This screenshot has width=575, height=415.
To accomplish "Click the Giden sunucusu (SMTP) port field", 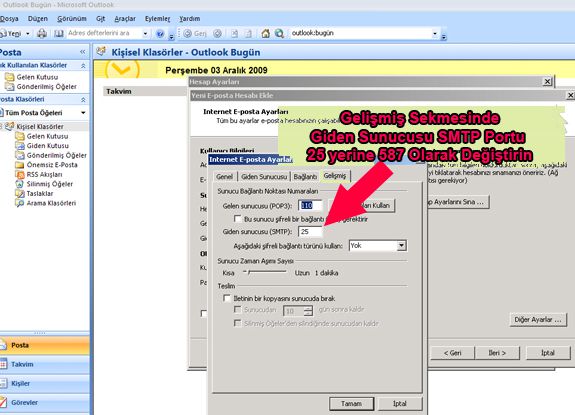I will tap(310, 232).
